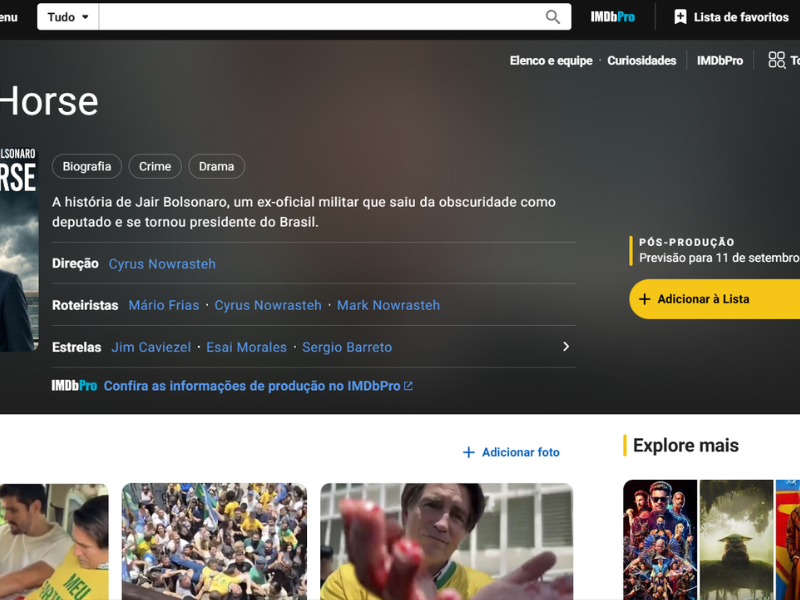Click the plus icon beside Adicionar foto
This screenshot has width=800, height=600.
tap(468, 452)
